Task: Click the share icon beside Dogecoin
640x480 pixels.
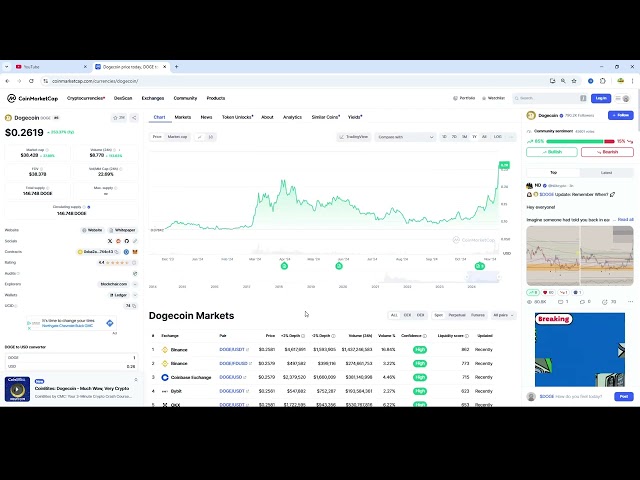Action: [135, 117]
